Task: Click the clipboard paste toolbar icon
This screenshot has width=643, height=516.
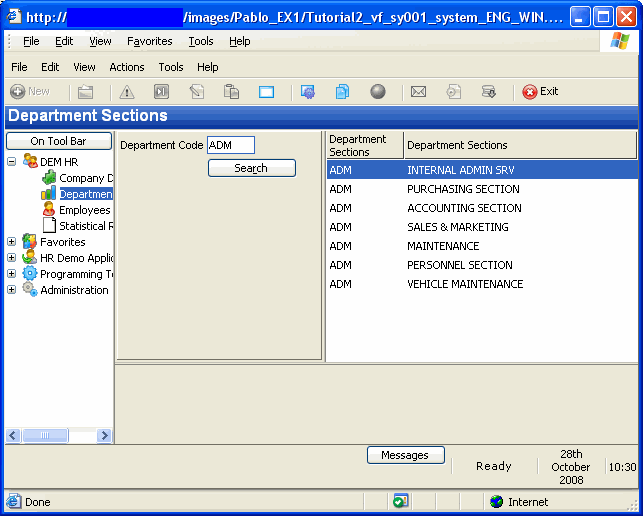Action: pyautogui.click(x=231, y=91)
